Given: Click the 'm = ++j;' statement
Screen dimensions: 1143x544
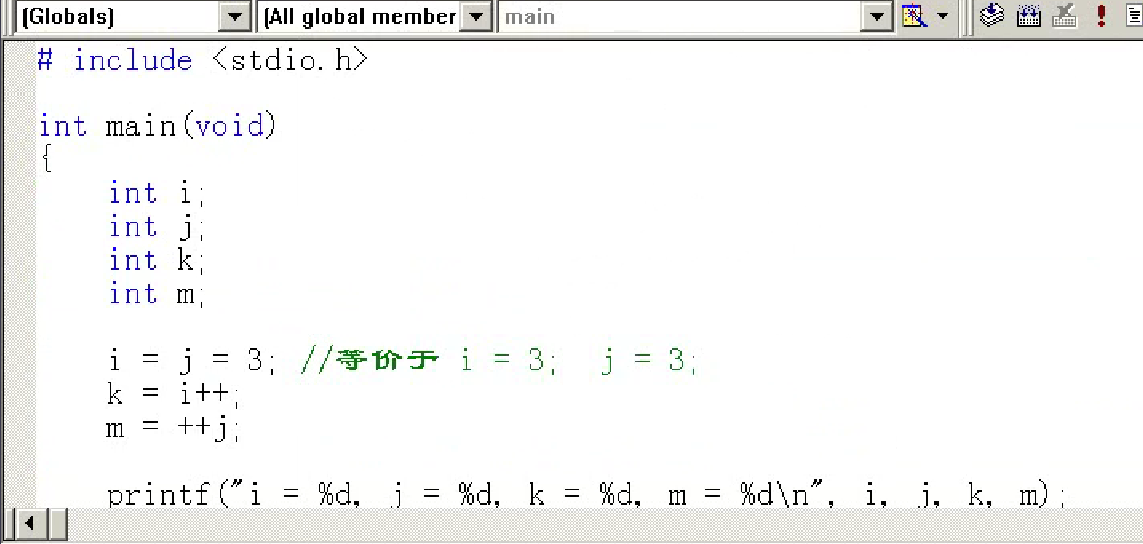Looking at the screenshot, I should tap(172, 427).
